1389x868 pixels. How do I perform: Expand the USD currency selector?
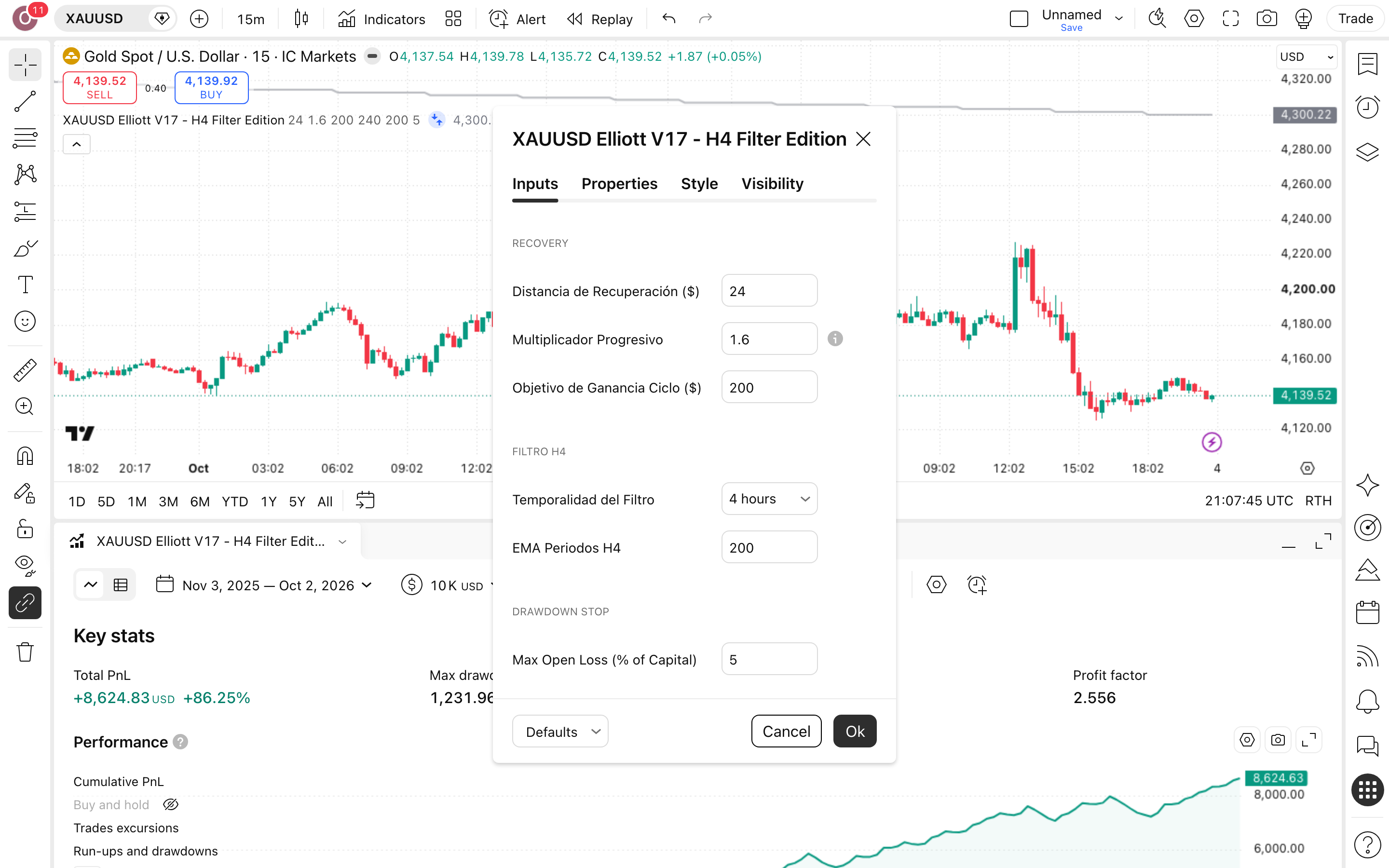pyautogui.click(x=1307, y=57)
